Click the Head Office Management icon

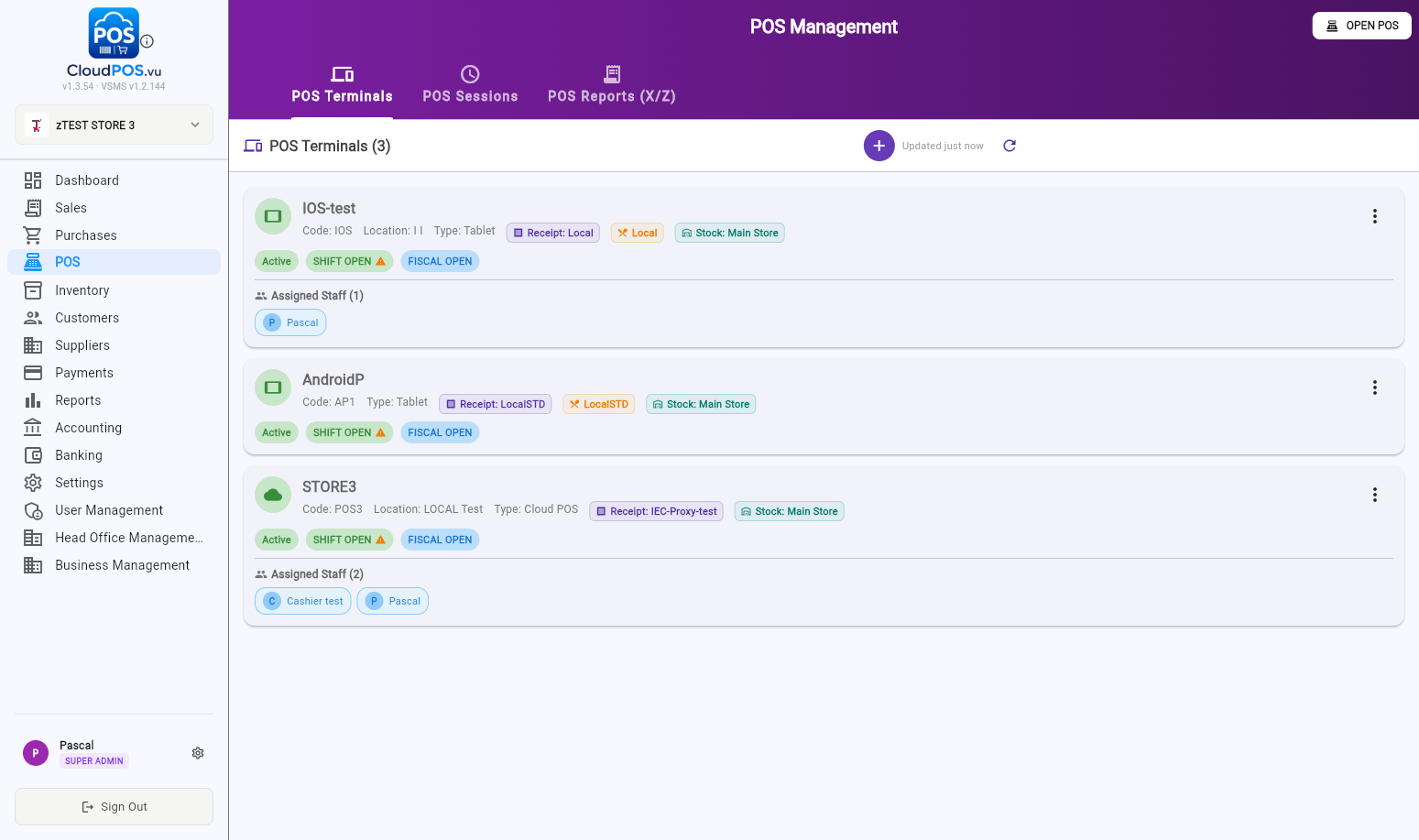(x=33, y=538)
